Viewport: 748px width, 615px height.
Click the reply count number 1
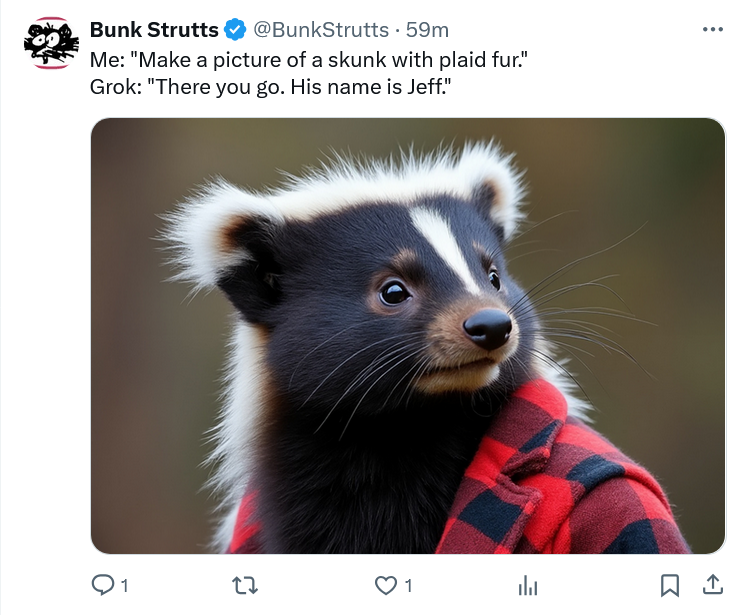point(125,585)
